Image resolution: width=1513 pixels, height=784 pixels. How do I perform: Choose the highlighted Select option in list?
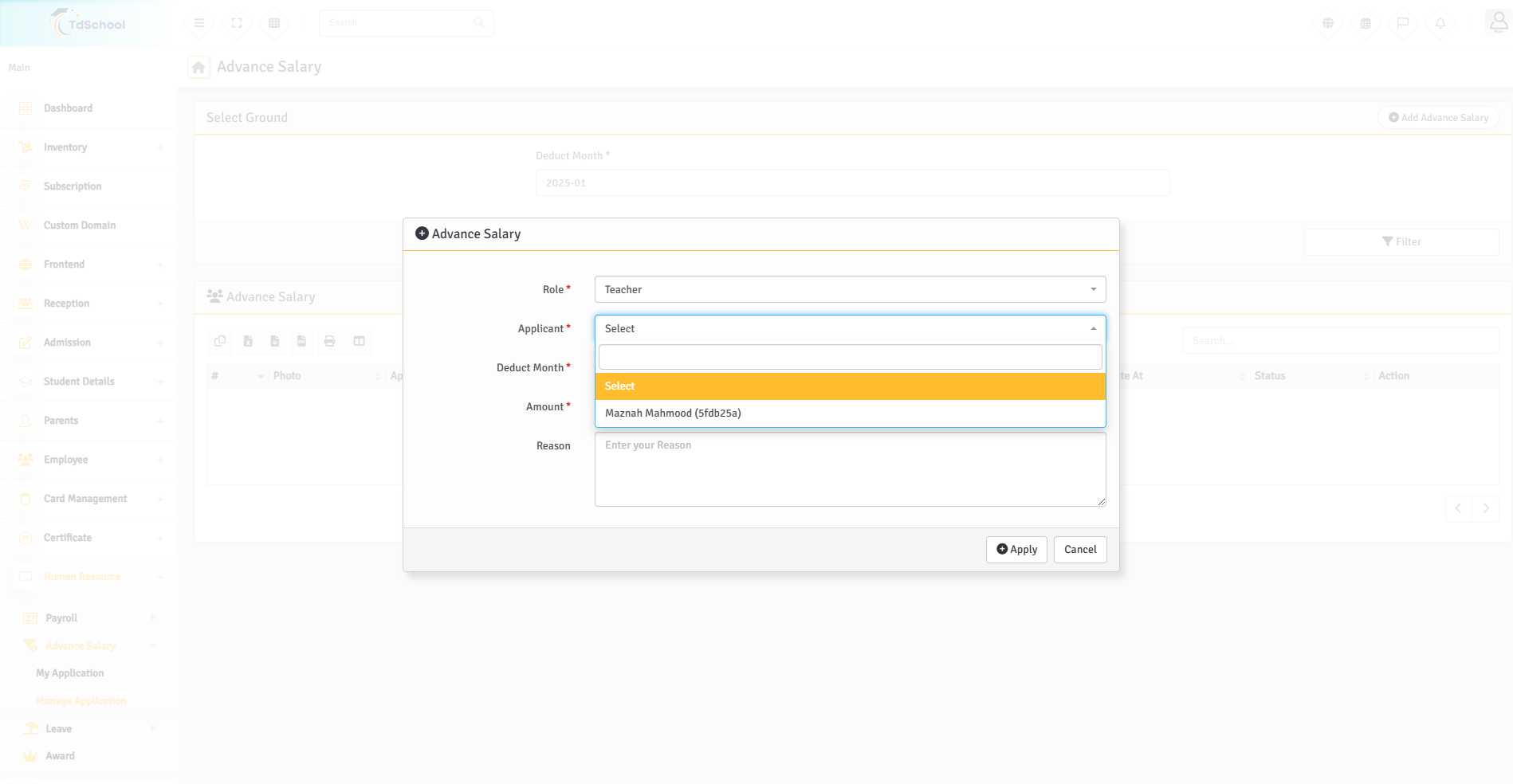coord(619,386)
